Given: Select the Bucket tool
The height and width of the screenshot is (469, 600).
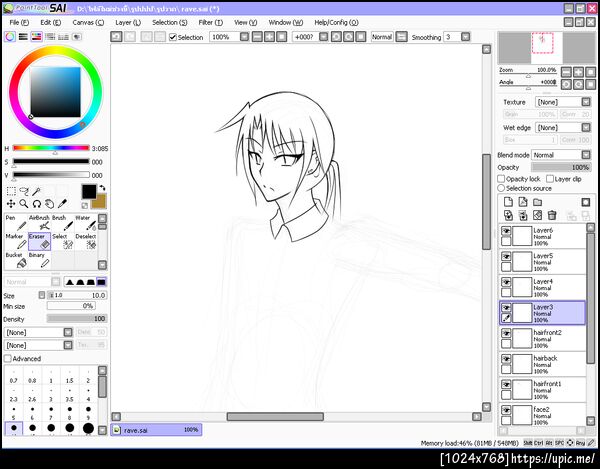Looking at the screenshot, I should point(16,260).
